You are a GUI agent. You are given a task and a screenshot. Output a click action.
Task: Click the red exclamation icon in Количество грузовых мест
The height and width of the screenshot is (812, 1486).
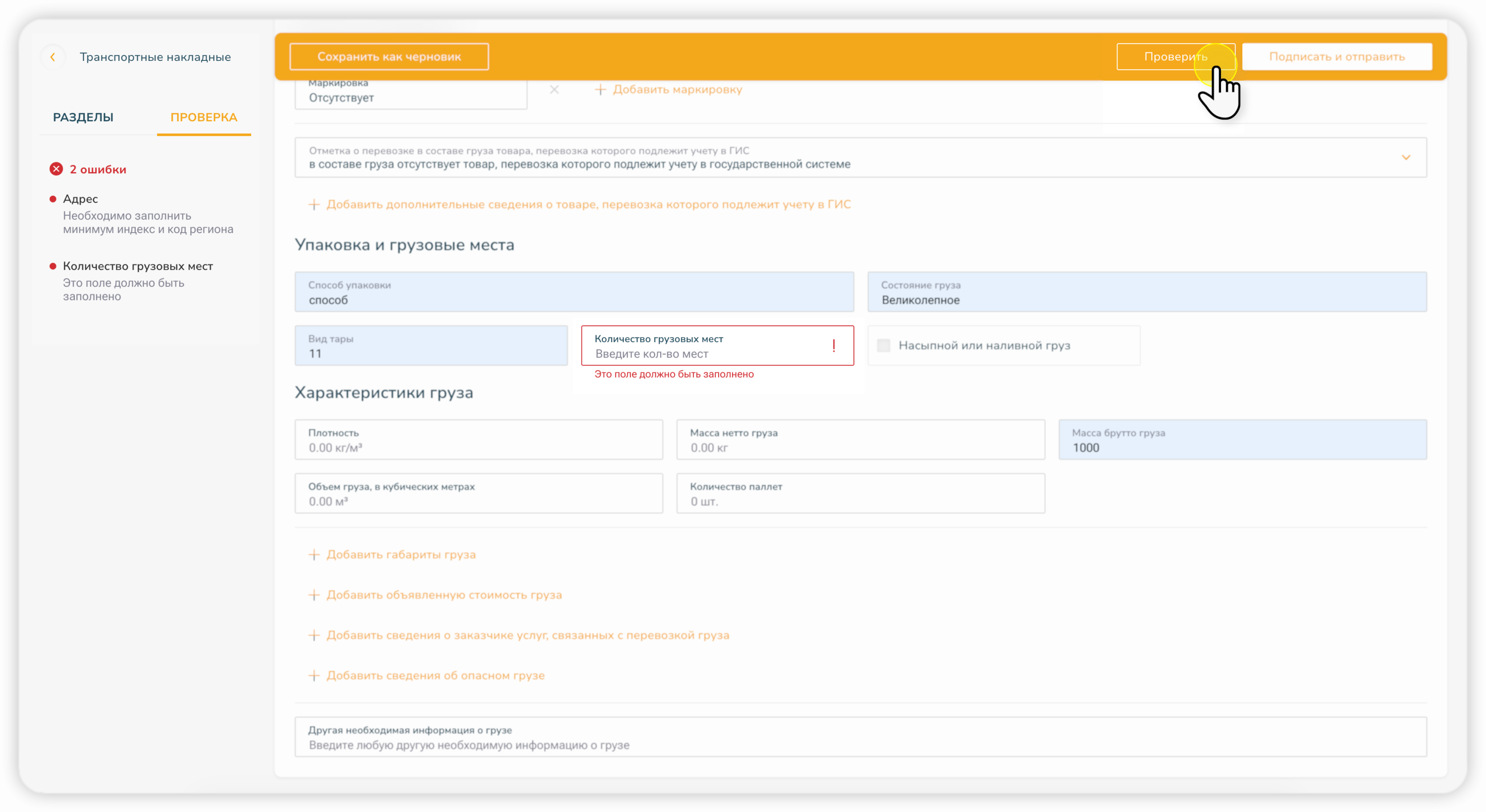(834, 346)
